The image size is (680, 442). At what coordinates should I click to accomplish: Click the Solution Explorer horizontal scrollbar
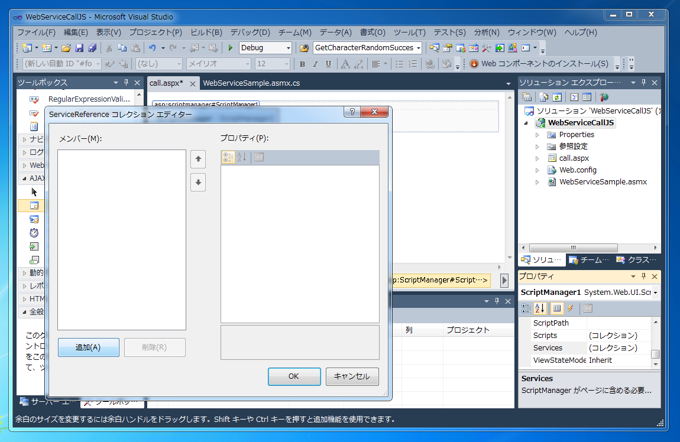coord(573,248)
